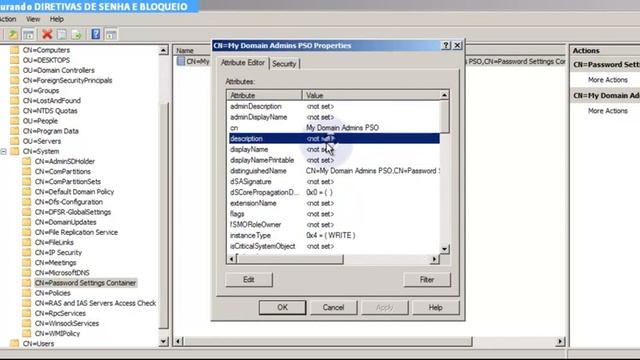The width and height of the screenshot is (640, 360).
Task: Click the CN=Users folder icon
Action: pyautogui.click(x=15, y=343)
